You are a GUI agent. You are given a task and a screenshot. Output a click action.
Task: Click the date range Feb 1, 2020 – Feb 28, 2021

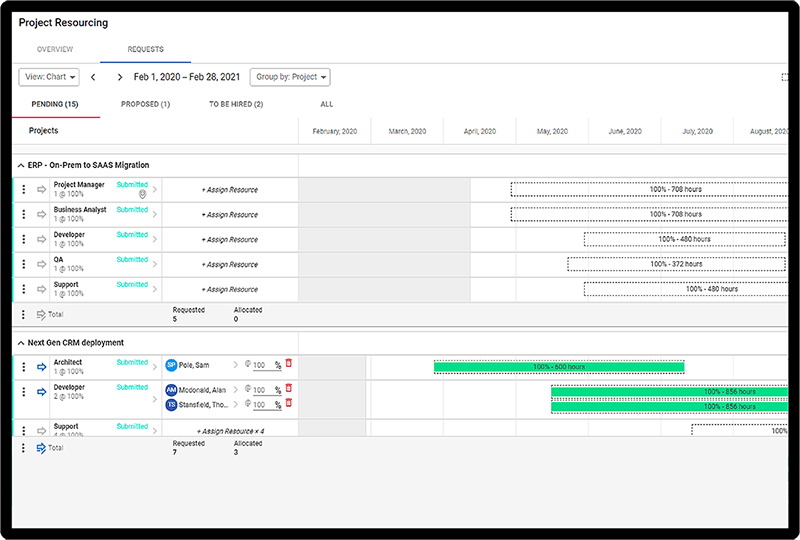(187, 77)
